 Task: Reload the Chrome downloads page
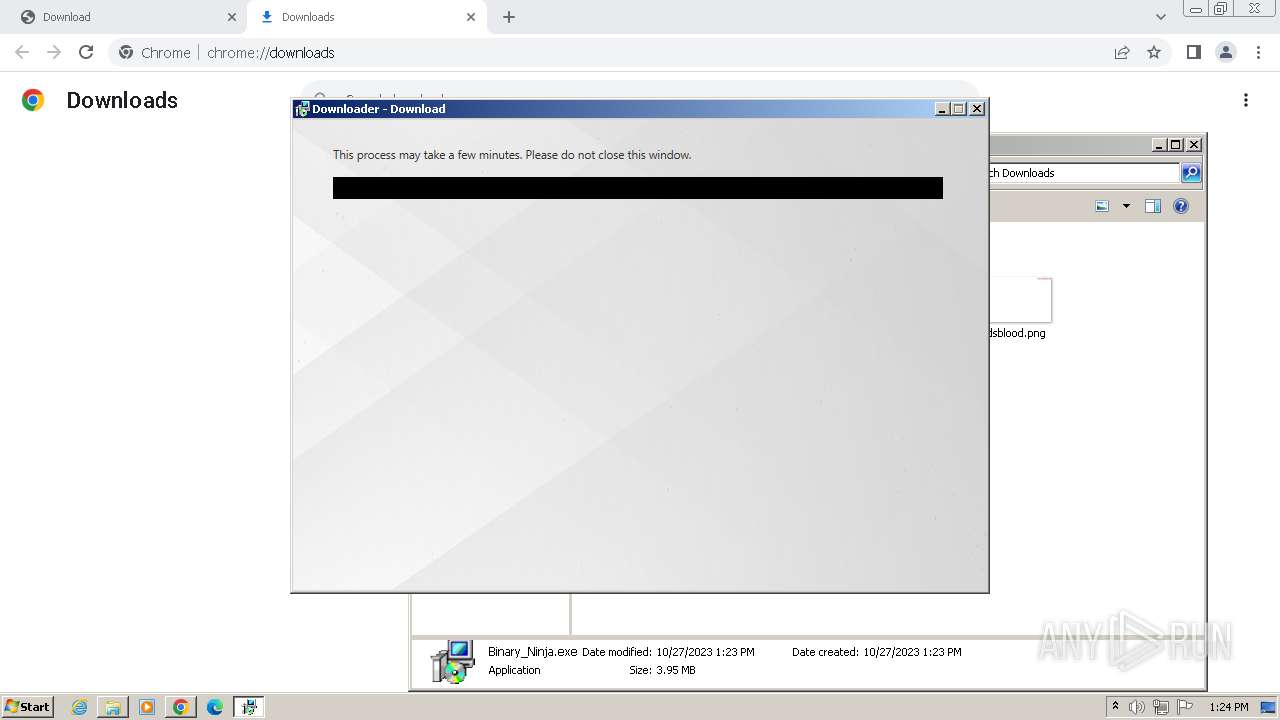click(86, 52)
